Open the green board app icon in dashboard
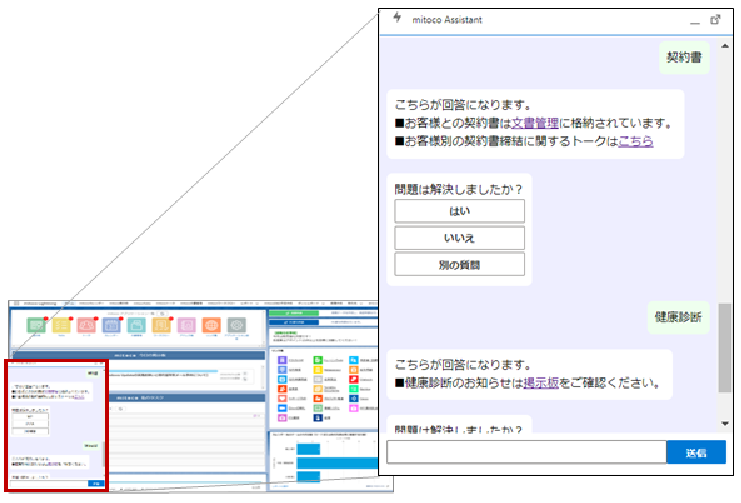 [x=36, y=325]
